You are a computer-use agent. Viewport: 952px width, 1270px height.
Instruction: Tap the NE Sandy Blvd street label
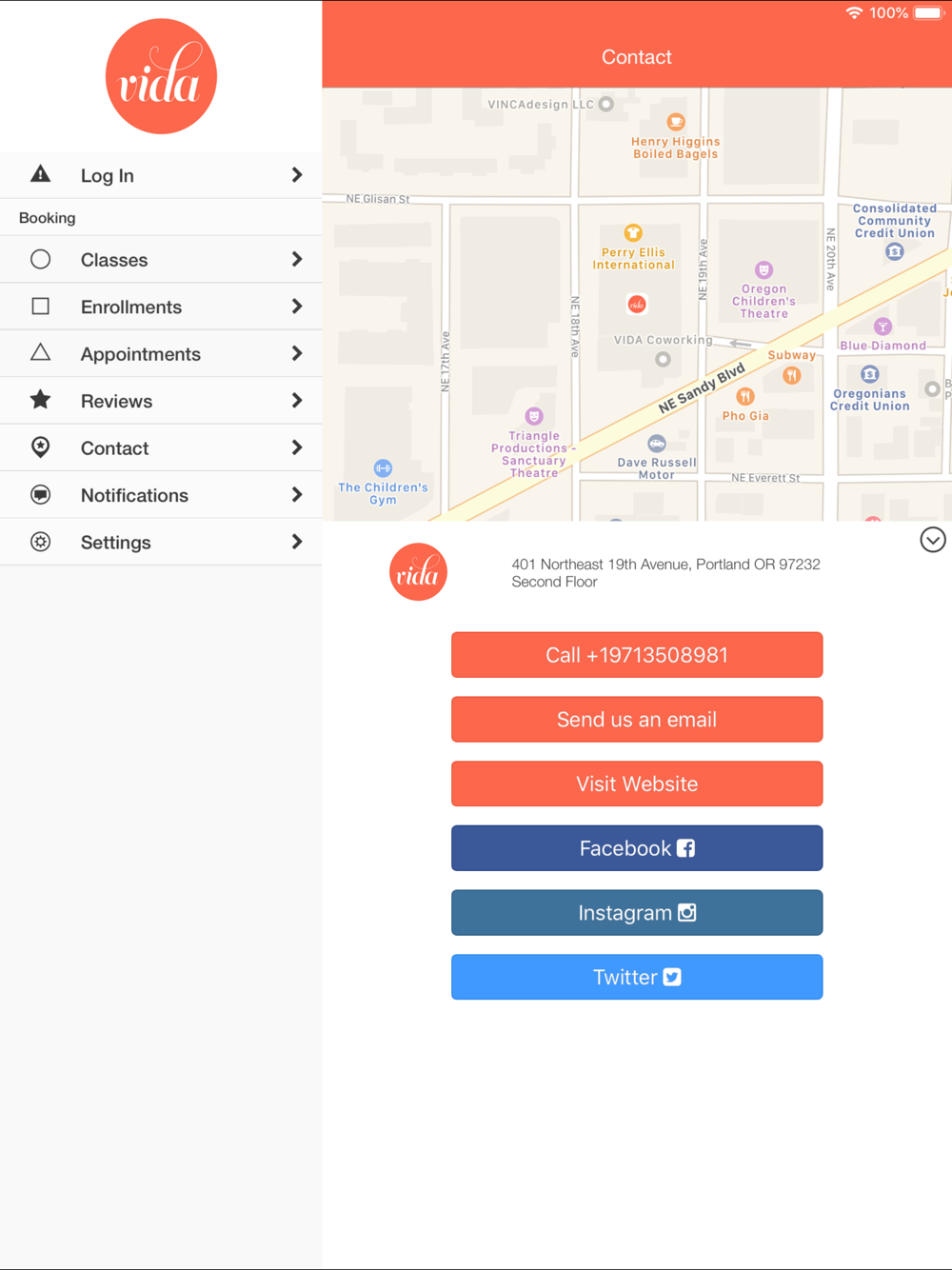point(702,387)
